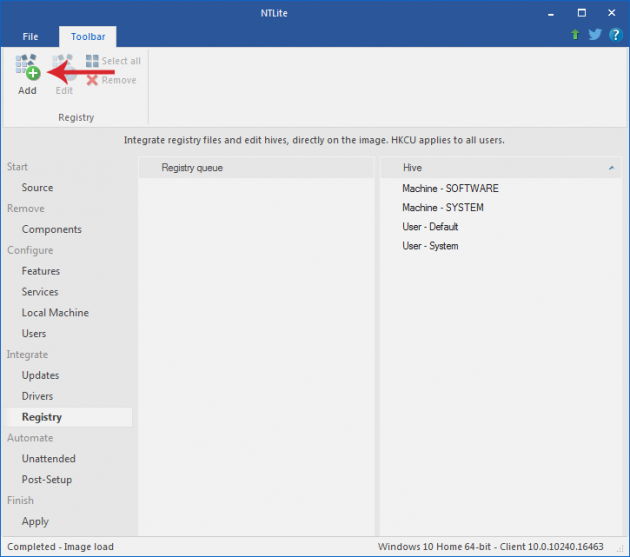Click the green upload arrow icon
Viewport: 630px width, 557px height.
coord(575,35)
